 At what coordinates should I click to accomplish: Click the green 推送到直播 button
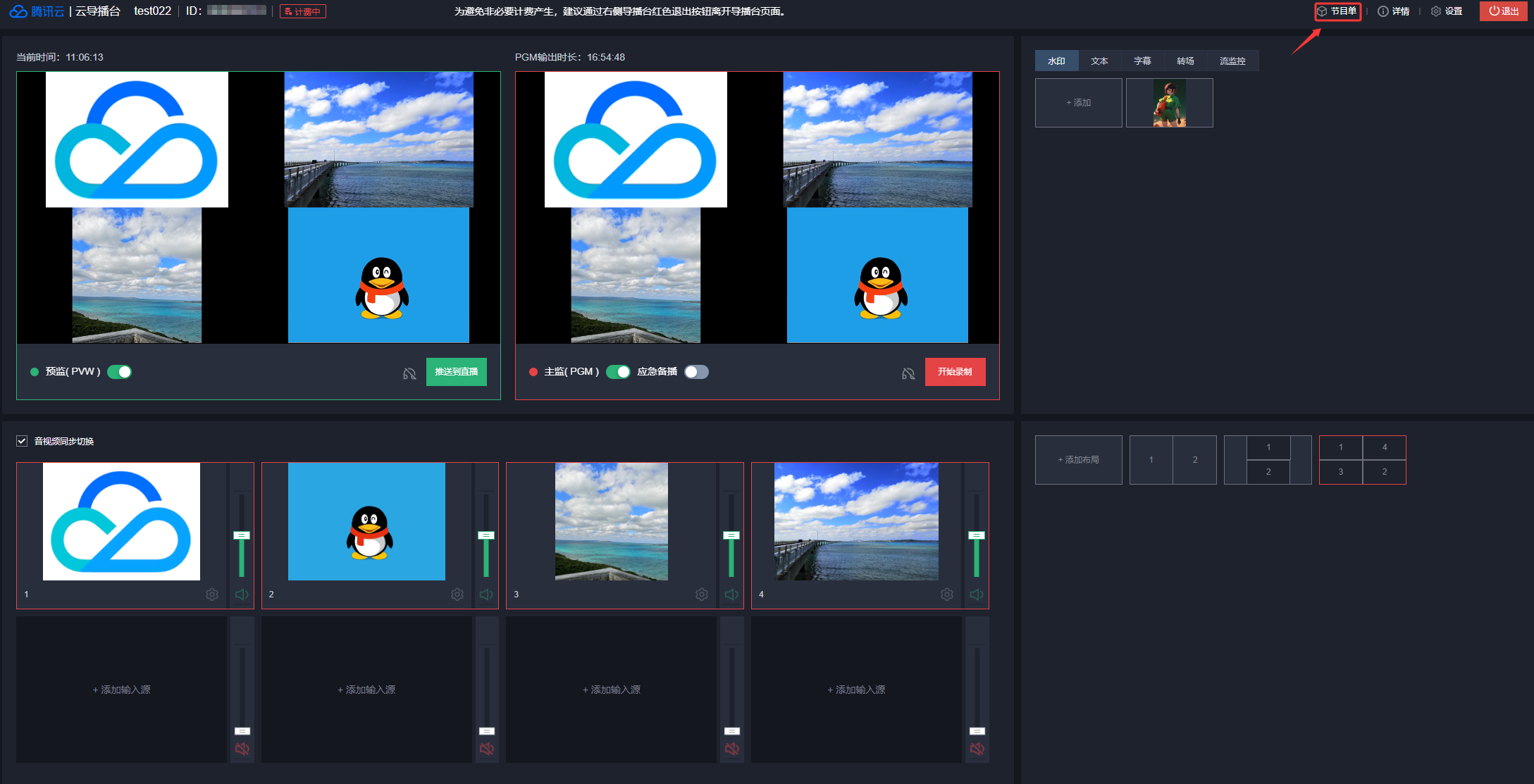coord(456,372)
